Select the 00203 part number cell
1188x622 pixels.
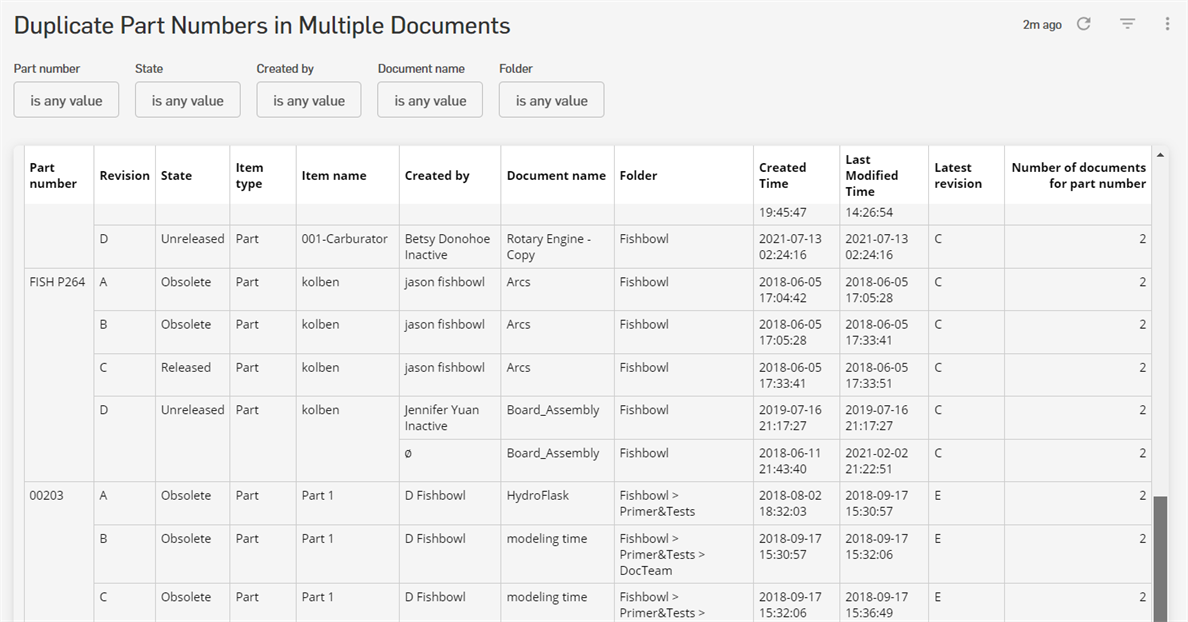pyautogui.click(x=46, y=496)
